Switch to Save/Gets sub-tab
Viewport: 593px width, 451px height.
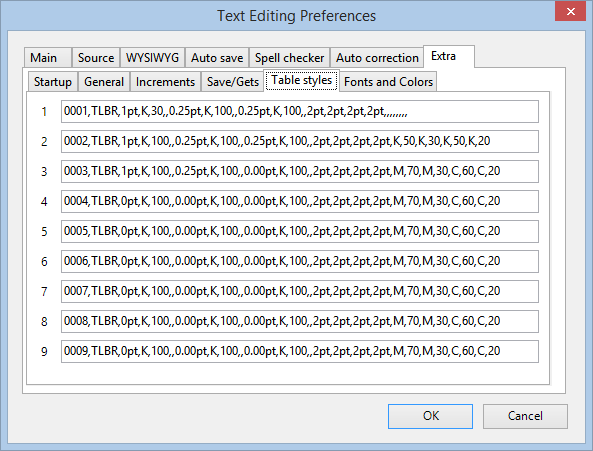[233, 82]
